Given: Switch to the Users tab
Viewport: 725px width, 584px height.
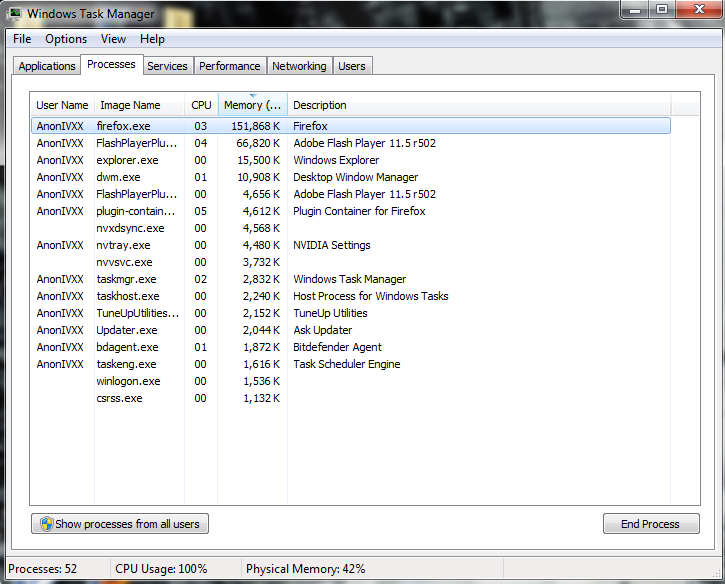Looking at the screenshot, I should [352, 66].
